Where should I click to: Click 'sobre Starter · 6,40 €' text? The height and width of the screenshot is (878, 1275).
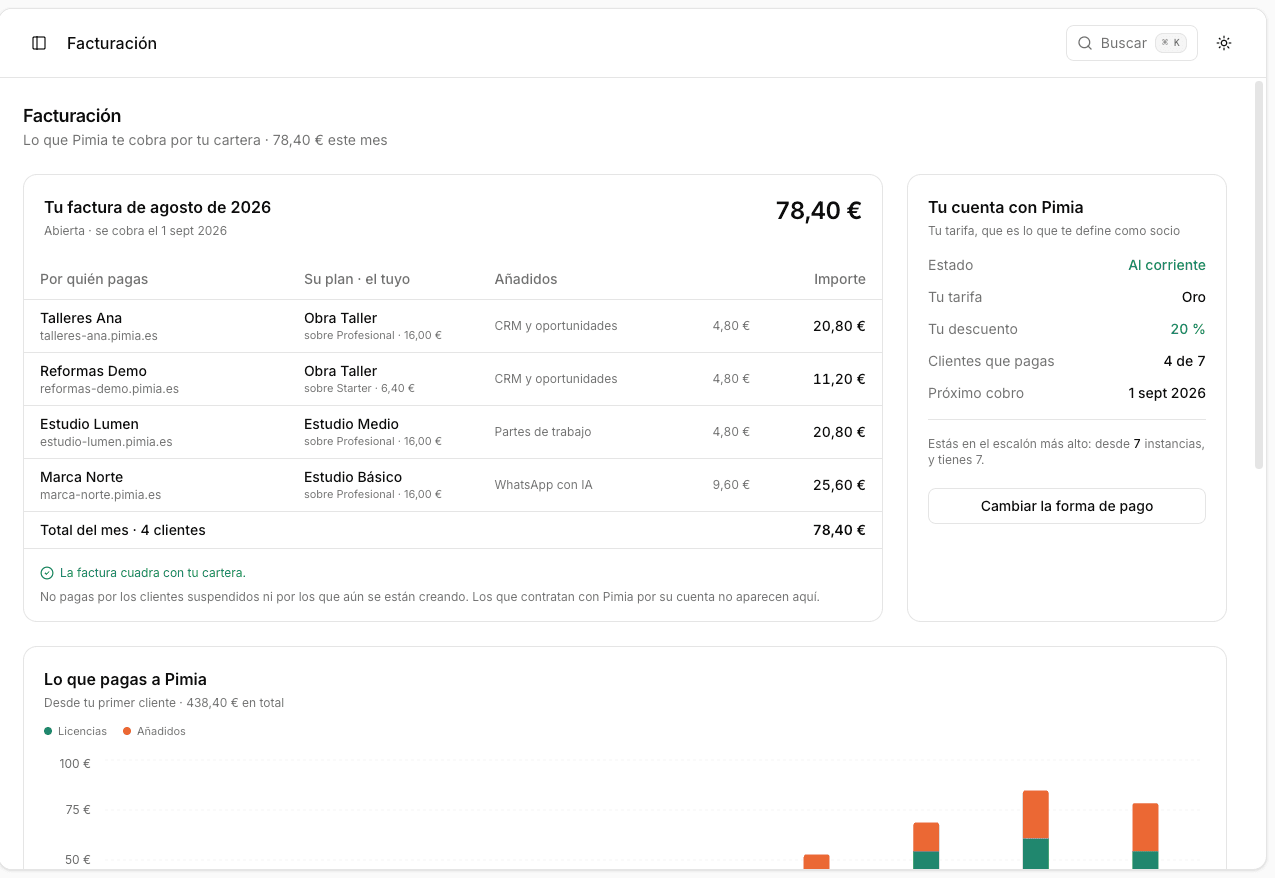tap(359, 389)
